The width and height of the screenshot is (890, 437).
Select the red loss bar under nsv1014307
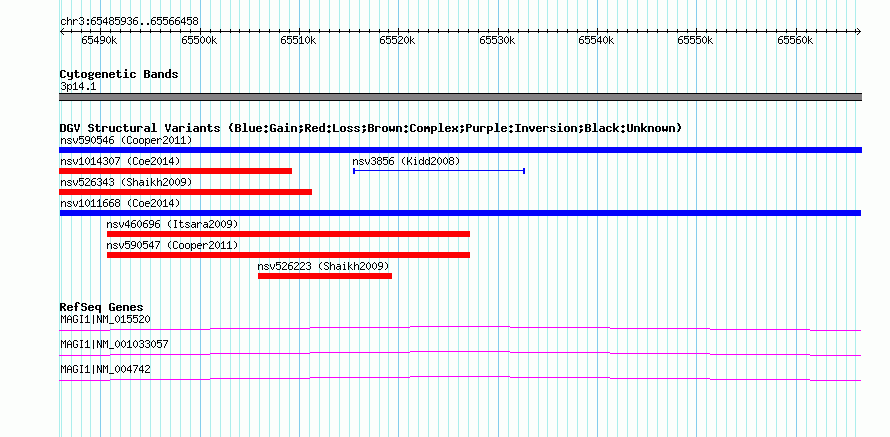point(175,171)
